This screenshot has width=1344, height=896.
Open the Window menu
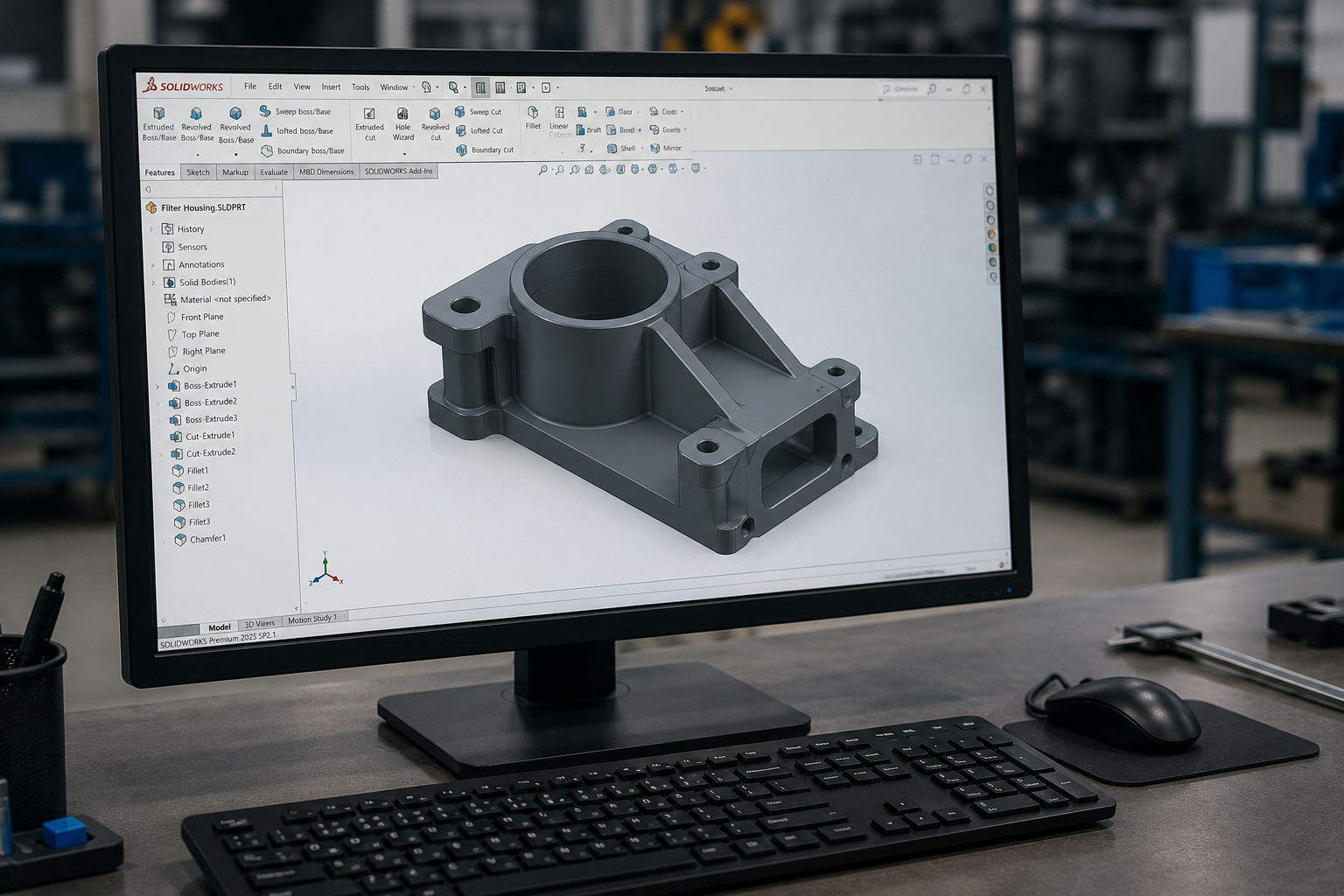[394, 87]
